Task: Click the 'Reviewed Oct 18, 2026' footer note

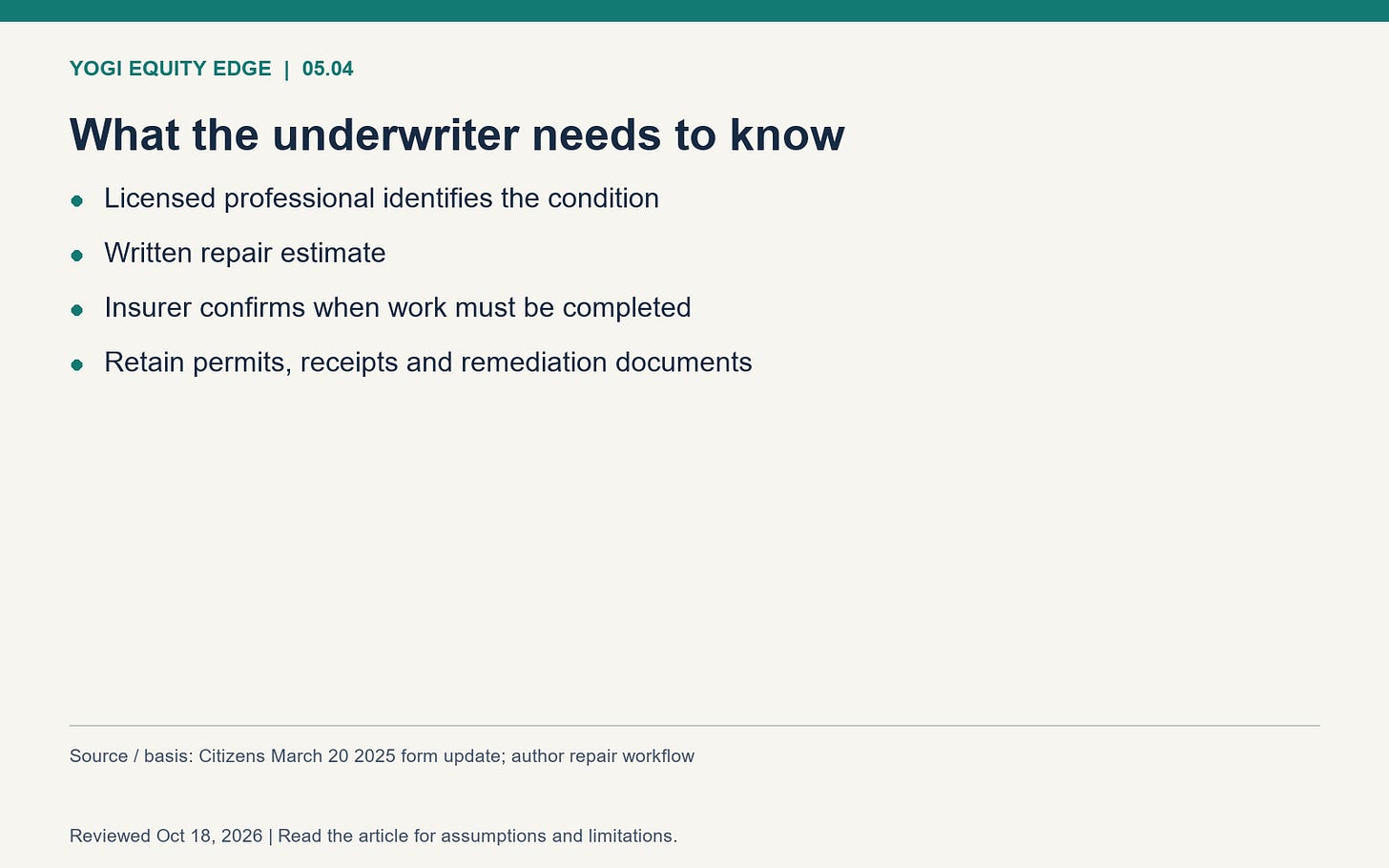Action: click(x=373, y=837)
